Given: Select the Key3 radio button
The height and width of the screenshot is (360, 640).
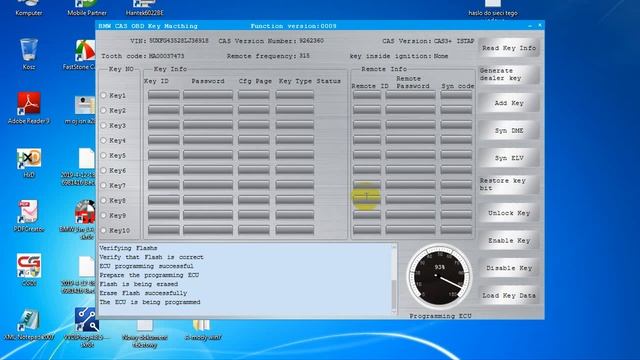Looking at the screenshot, I should coord(104,125).
